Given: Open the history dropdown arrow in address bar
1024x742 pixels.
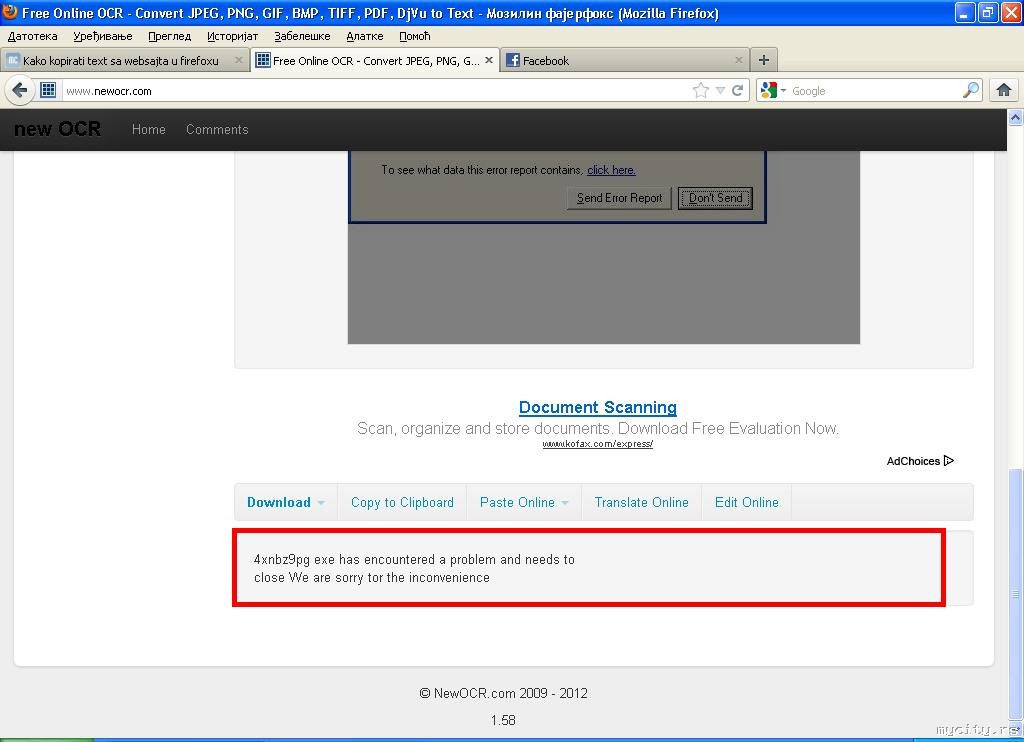Looking at the screenshot, I should pyautogui.click(x=720, y=91).
